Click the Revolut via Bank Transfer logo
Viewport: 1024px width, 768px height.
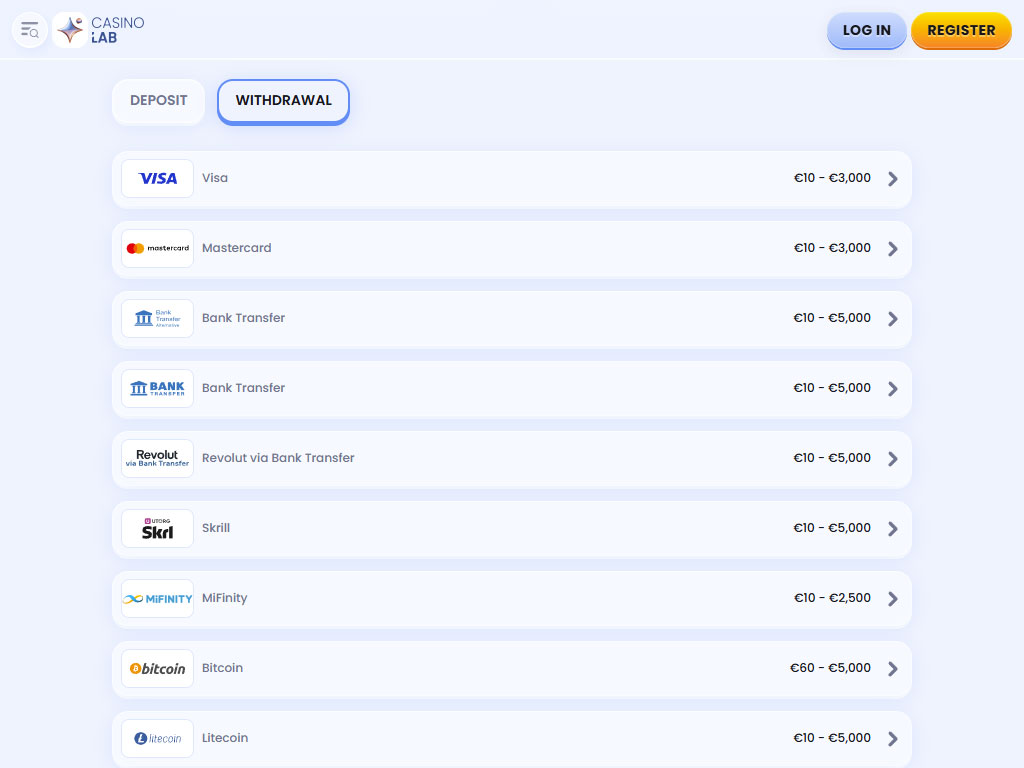(157, 458)
